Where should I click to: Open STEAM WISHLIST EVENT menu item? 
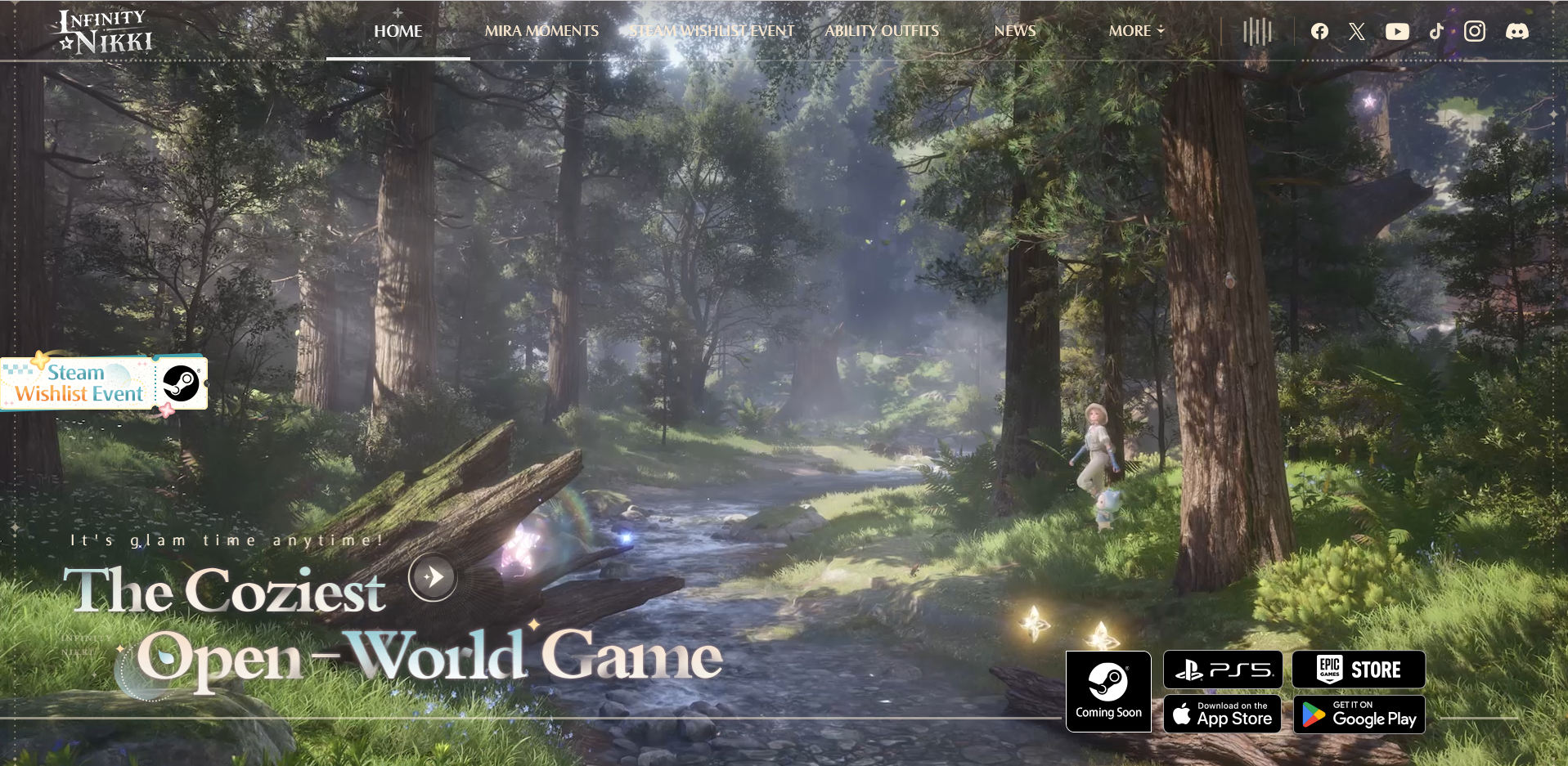(x=712, y=31)
